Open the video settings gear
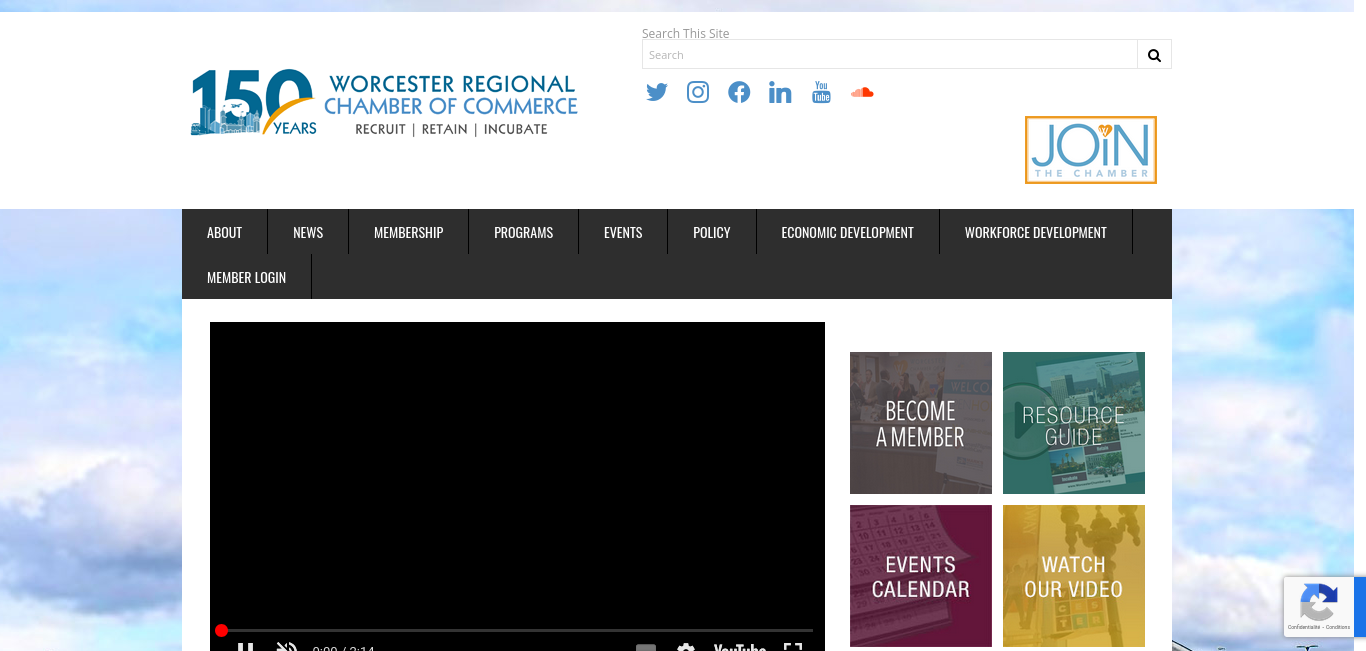The width and height of the screenshot is (1366, 651). (x=686, y=646)
